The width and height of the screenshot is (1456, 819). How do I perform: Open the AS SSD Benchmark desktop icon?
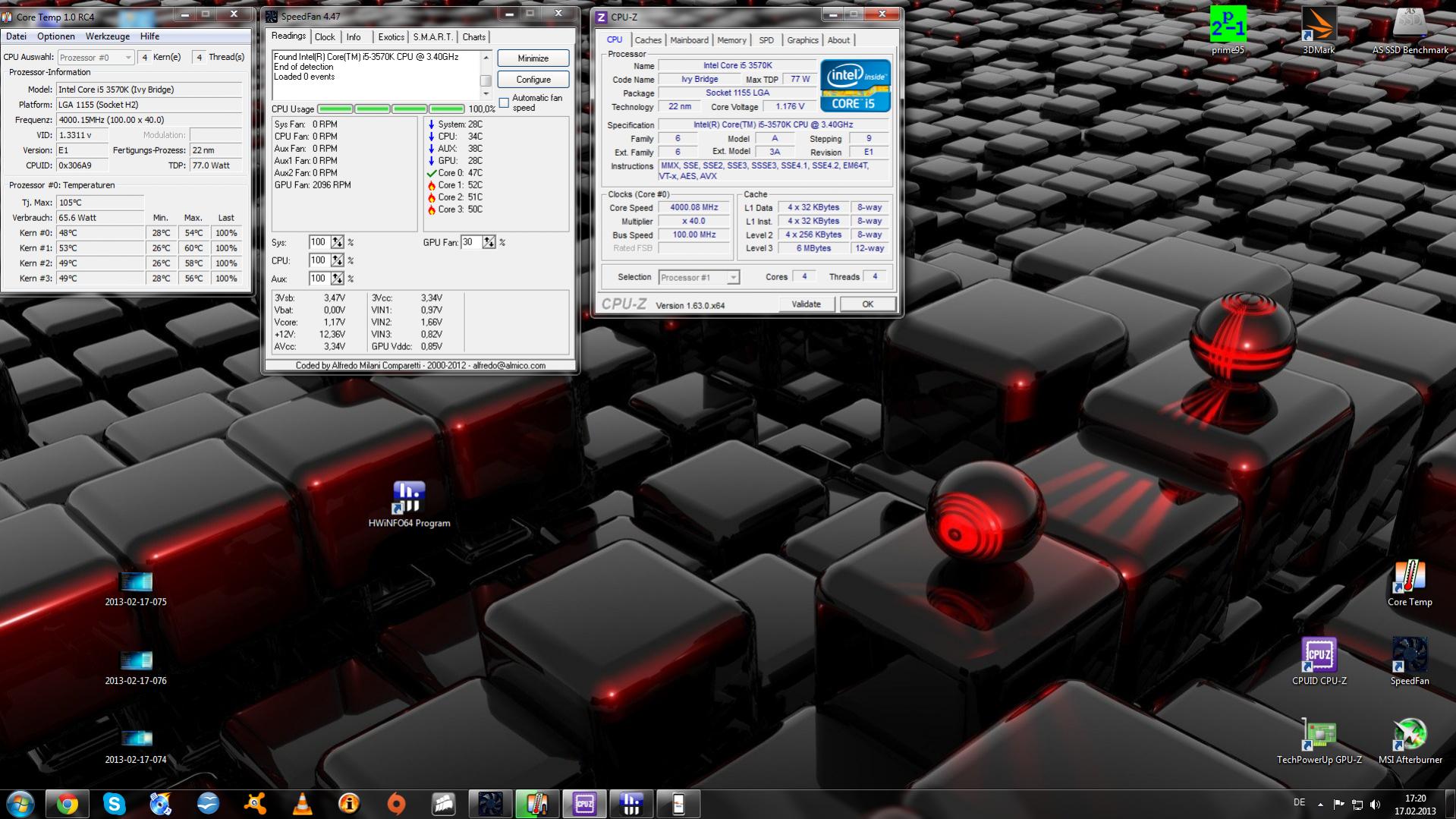click(1410, 30)
